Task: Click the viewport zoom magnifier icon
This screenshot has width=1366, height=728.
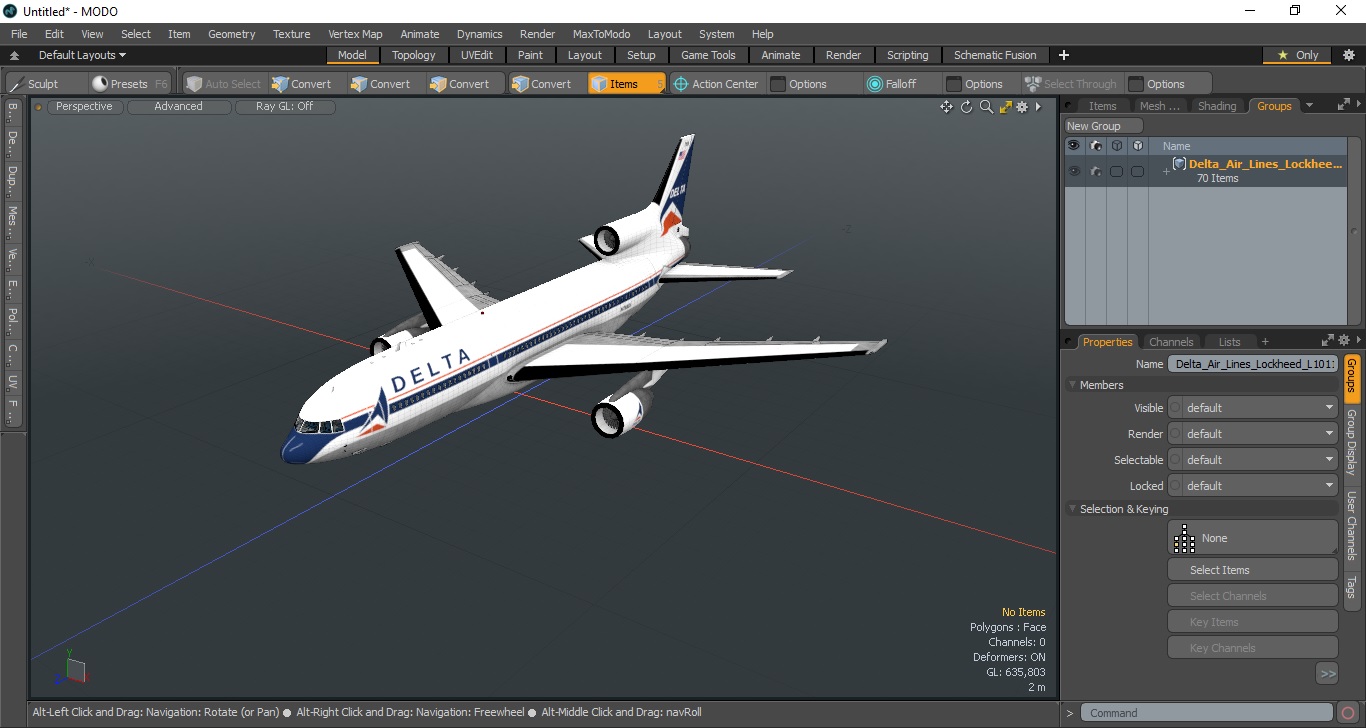Action: (986, 107)
